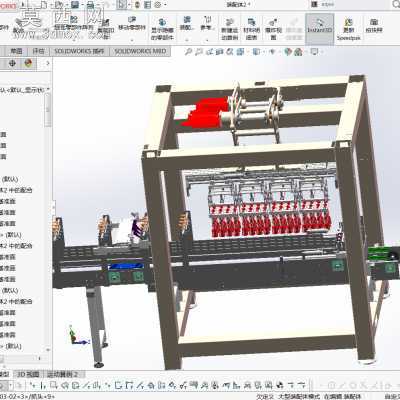Open SOLIDWORKS 插件 ribbon tab
Screen dimensions: 400x400
click(79, 51)
